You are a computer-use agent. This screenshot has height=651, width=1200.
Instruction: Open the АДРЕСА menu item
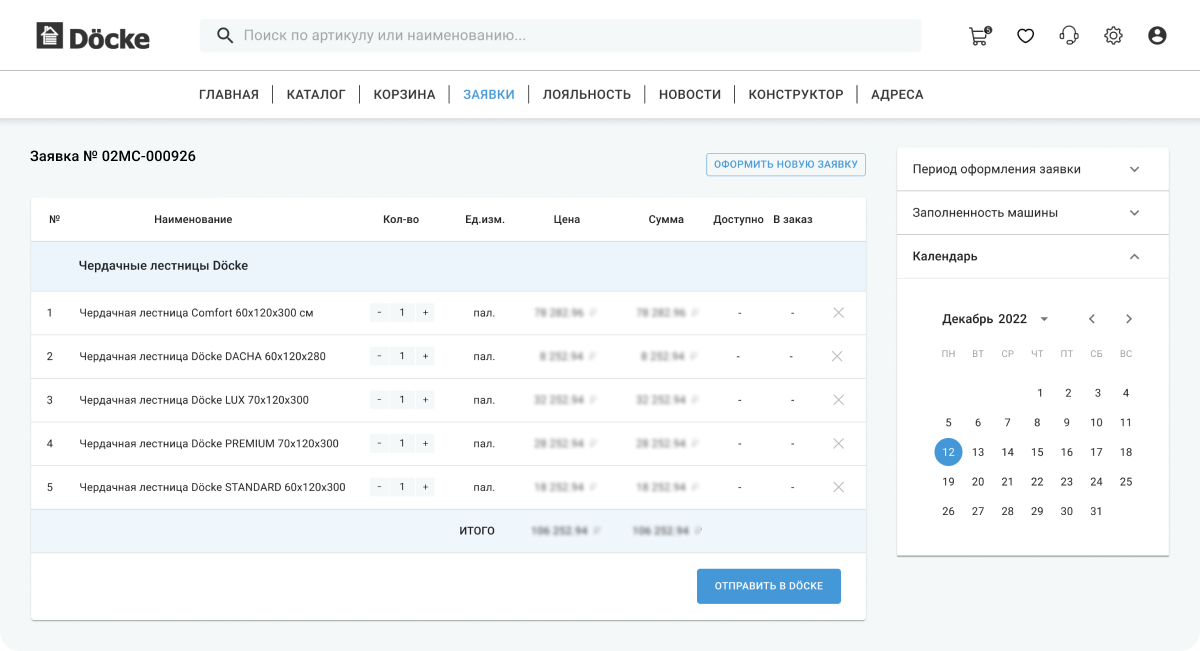897,94
